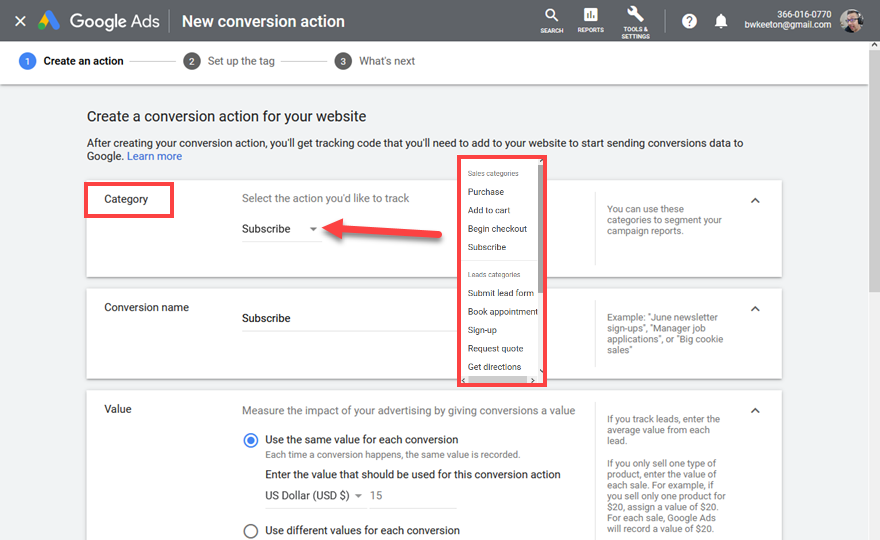
Task: Click the Help question mark icon
Action: click(x=689, y=21)
